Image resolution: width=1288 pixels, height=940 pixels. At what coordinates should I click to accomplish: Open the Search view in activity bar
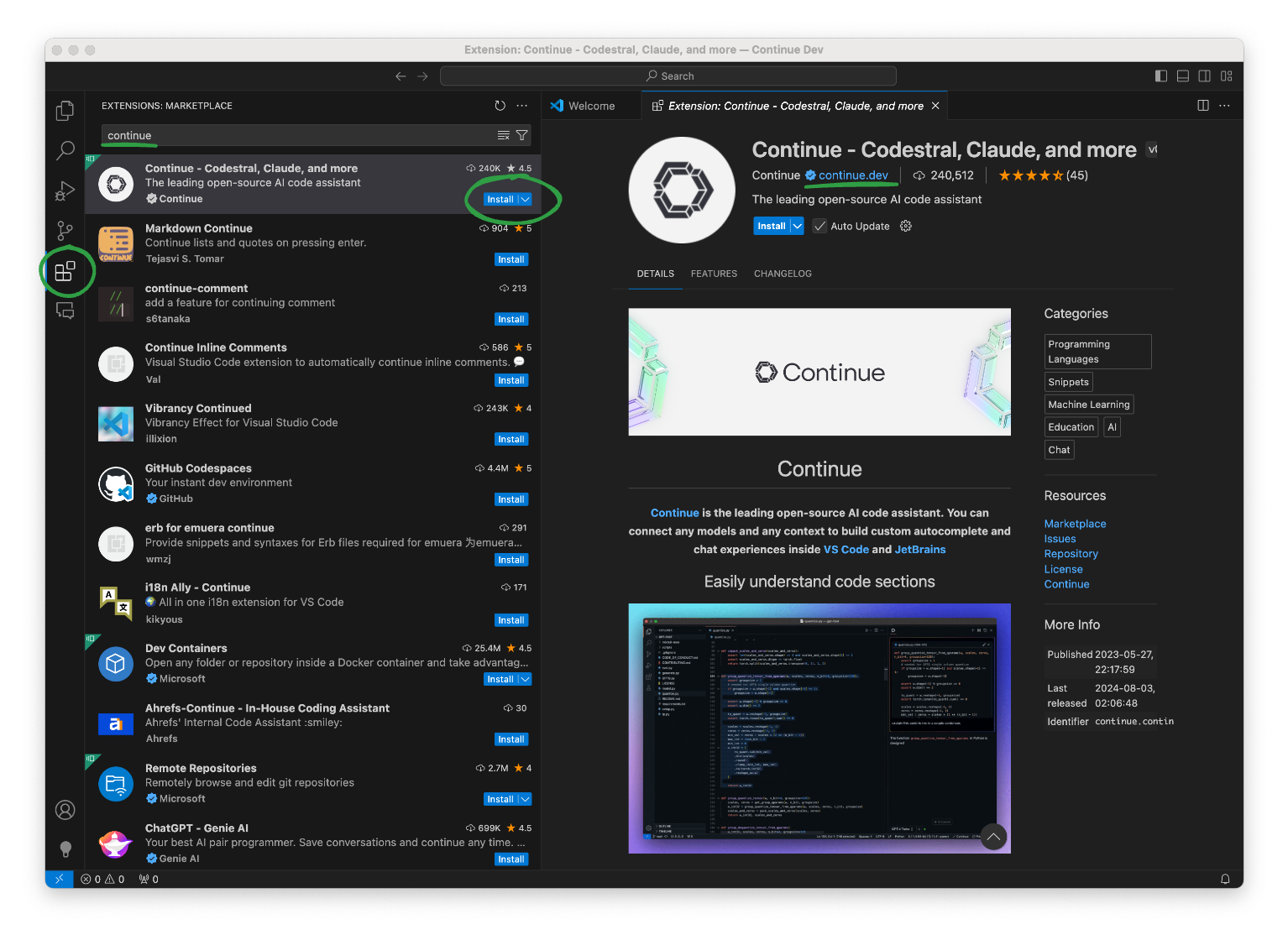(65, 151)
